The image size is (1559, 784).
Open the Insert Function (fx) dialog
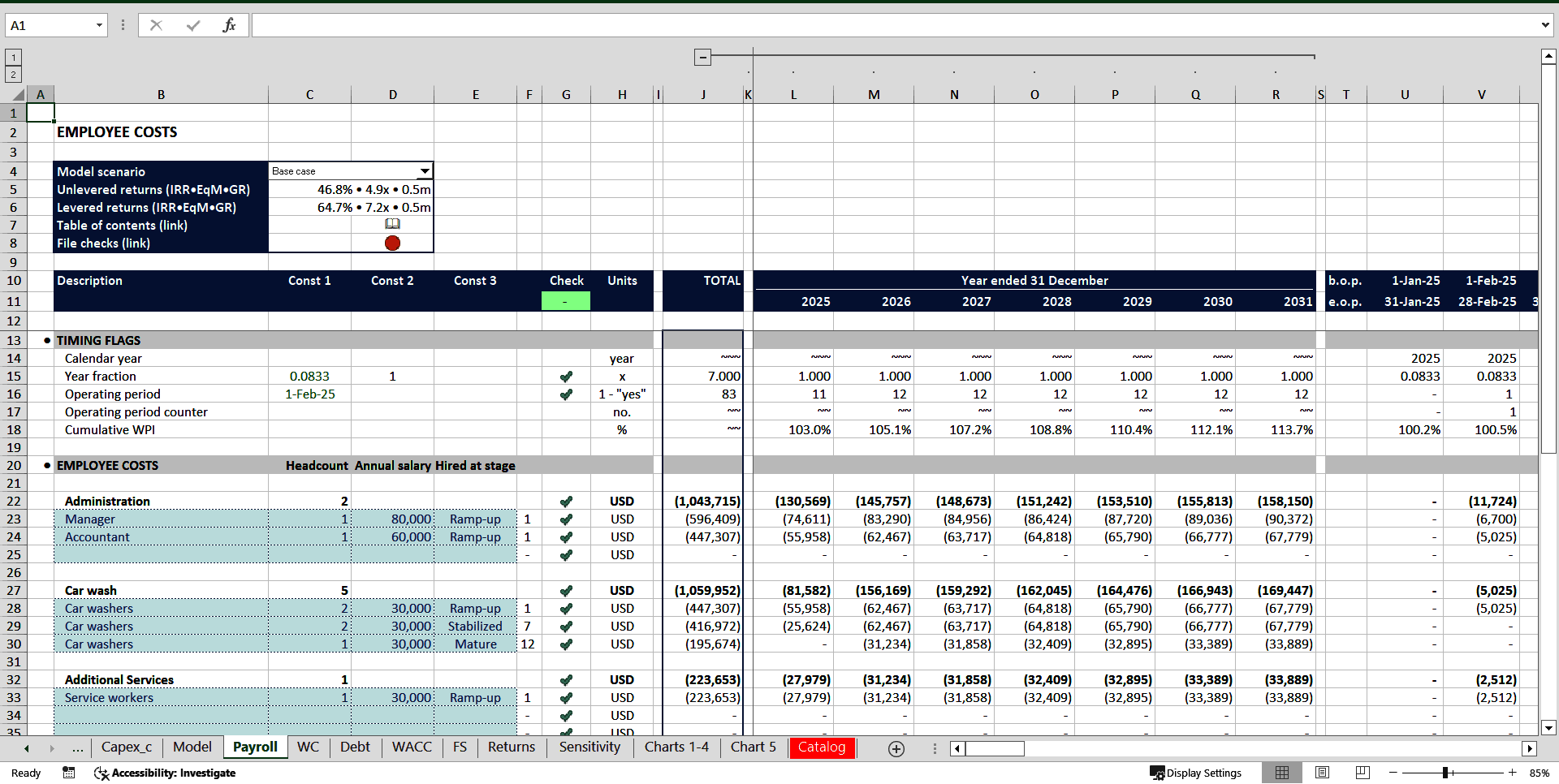click(230, 24)
